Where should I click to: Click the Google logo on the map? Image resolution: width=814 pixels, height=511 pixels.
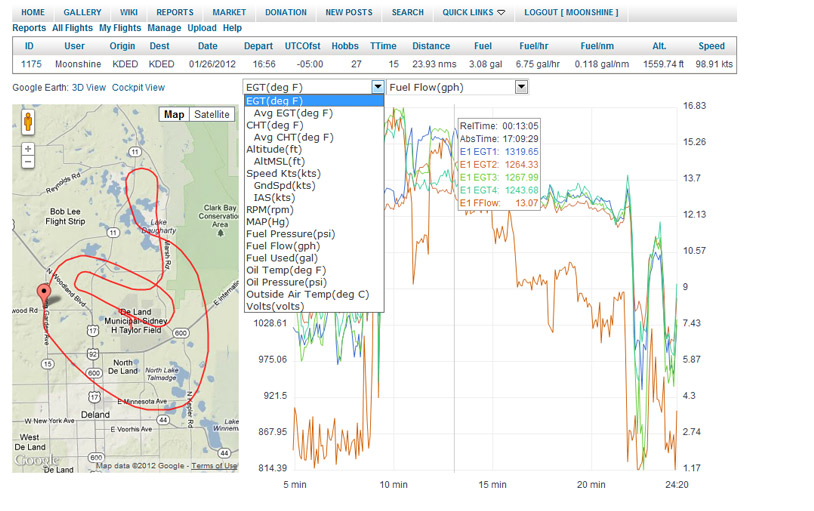pos(36,460)
